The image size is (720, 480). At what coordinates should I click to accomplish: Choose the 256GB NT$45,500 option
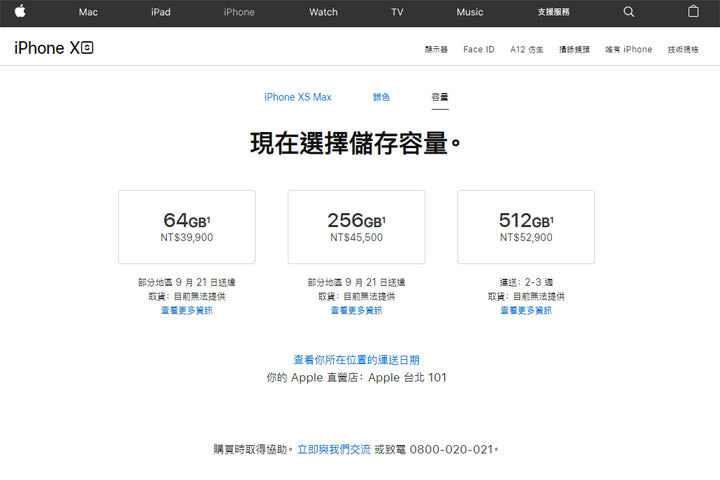coord(356,227)
